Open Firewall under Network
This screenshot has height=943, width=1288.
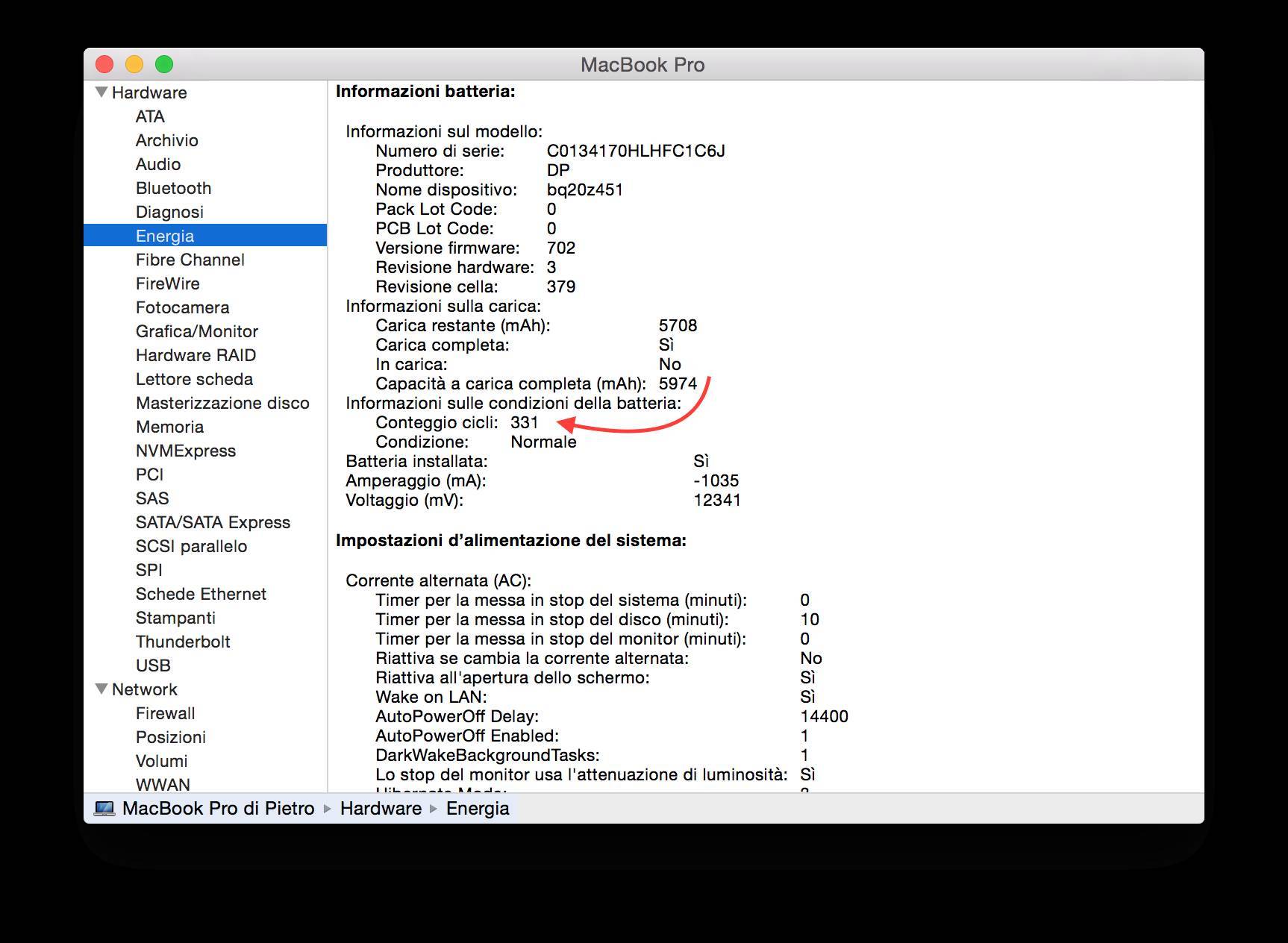click(166, 713)
